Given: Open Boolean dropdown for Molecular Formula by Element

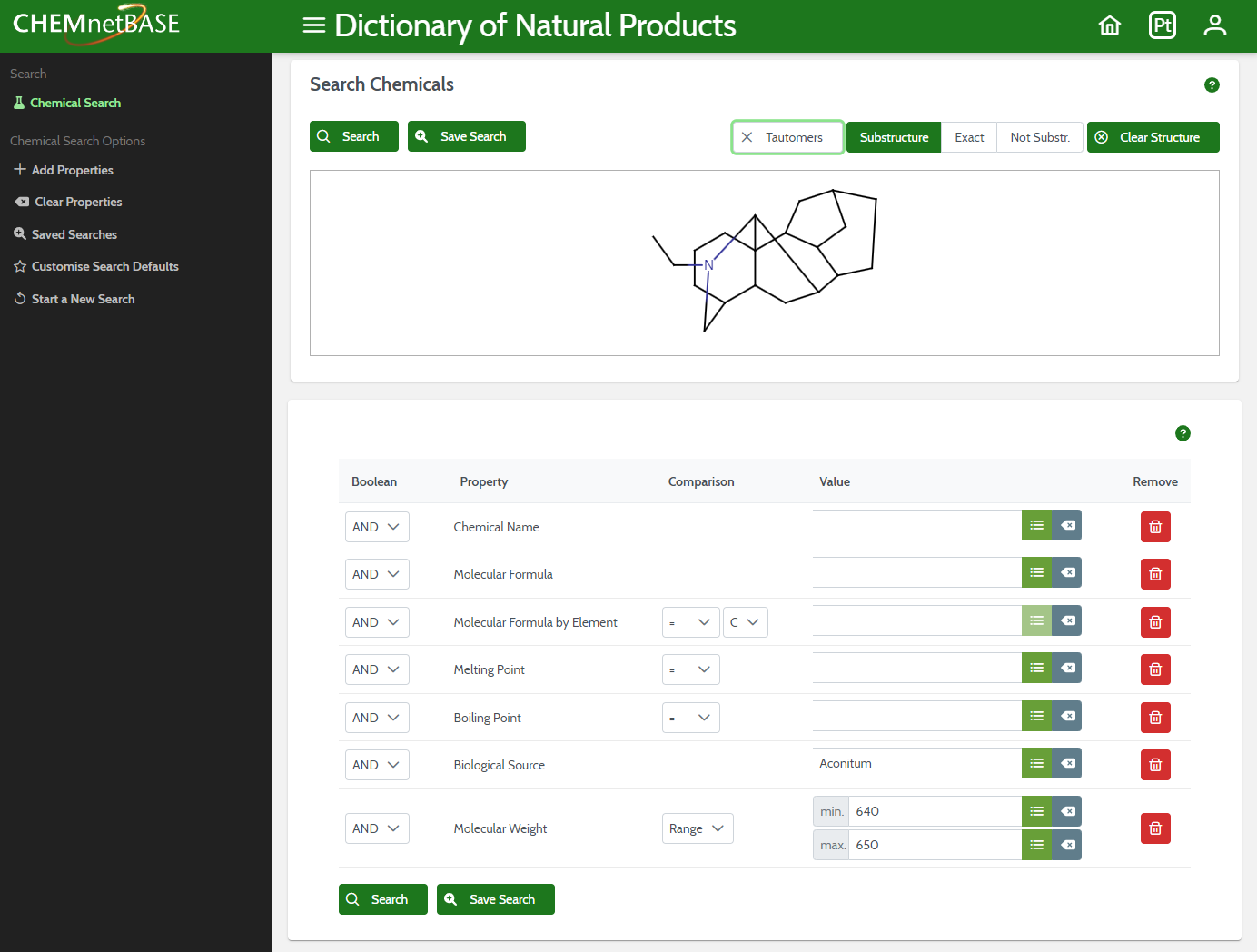Looking at the screenshot, I should [377, 622].
